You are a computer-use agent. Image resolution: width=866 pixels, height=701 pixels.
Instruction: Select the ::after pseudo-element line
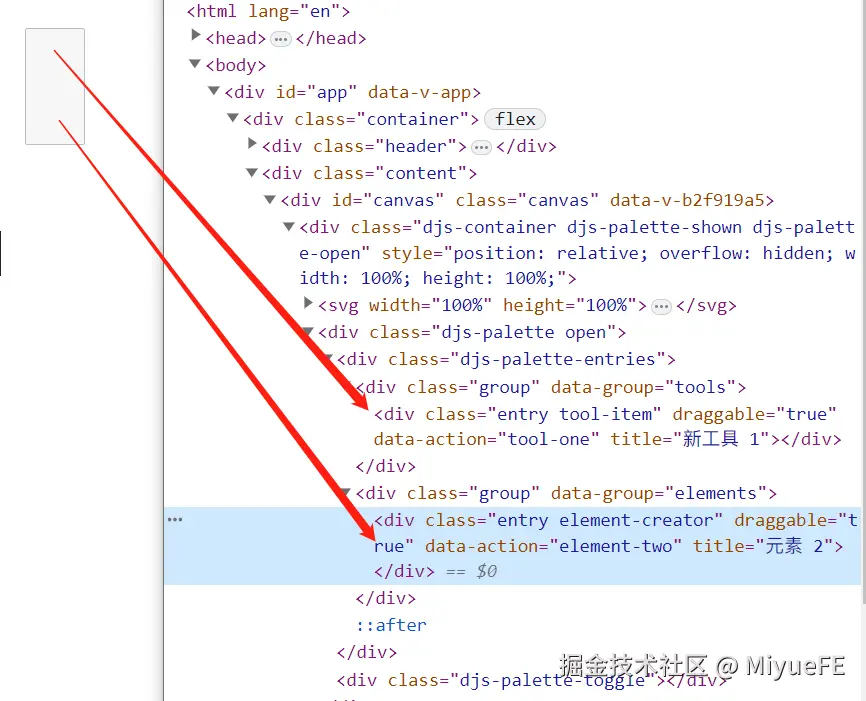(391, 625)
